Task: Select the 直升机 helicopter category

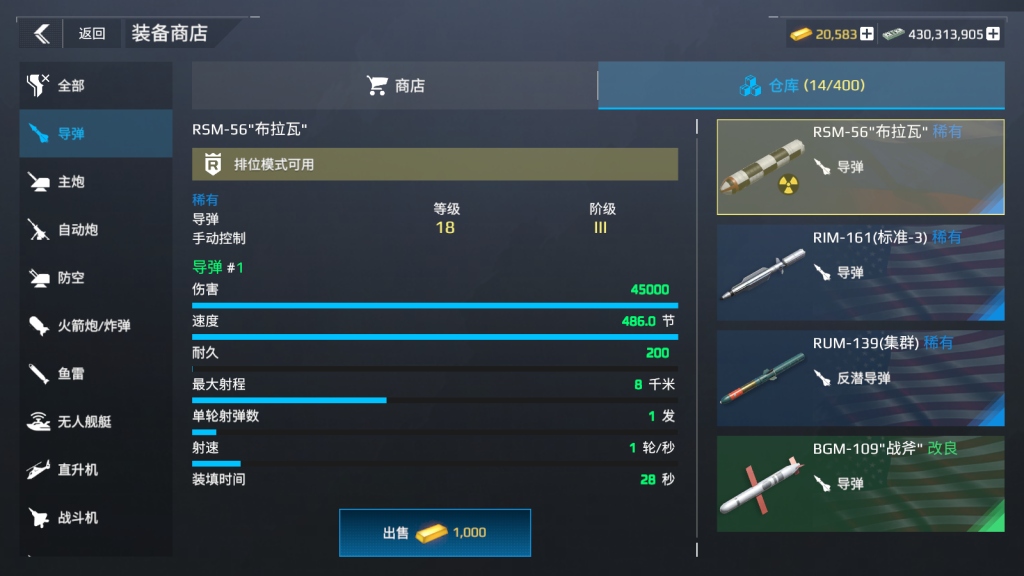Action: pos(96,470)
